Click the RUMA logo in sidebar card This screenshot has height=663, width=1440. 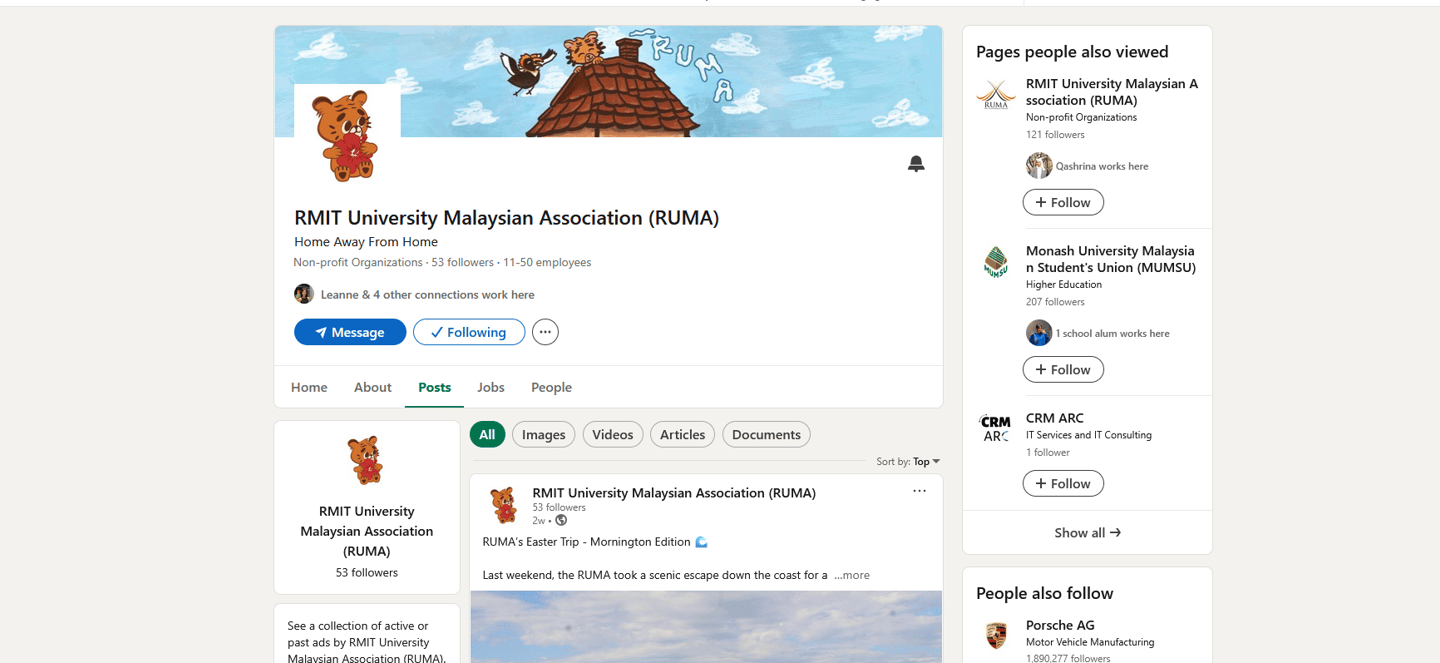366,460
